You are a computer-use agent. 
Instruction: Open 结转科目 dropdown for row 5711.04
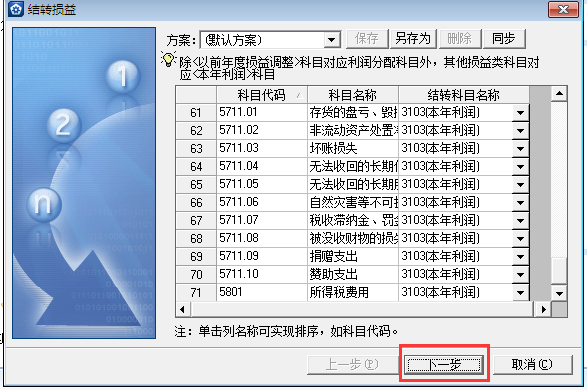click(521, 167)
